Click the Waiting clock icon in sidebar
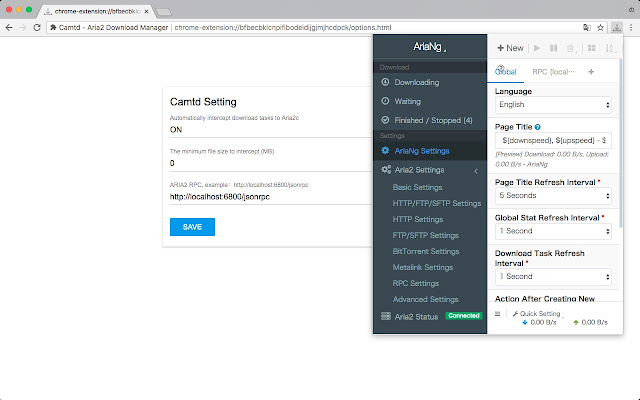Screen dimensions: 640x400 [x=385, y=101]
